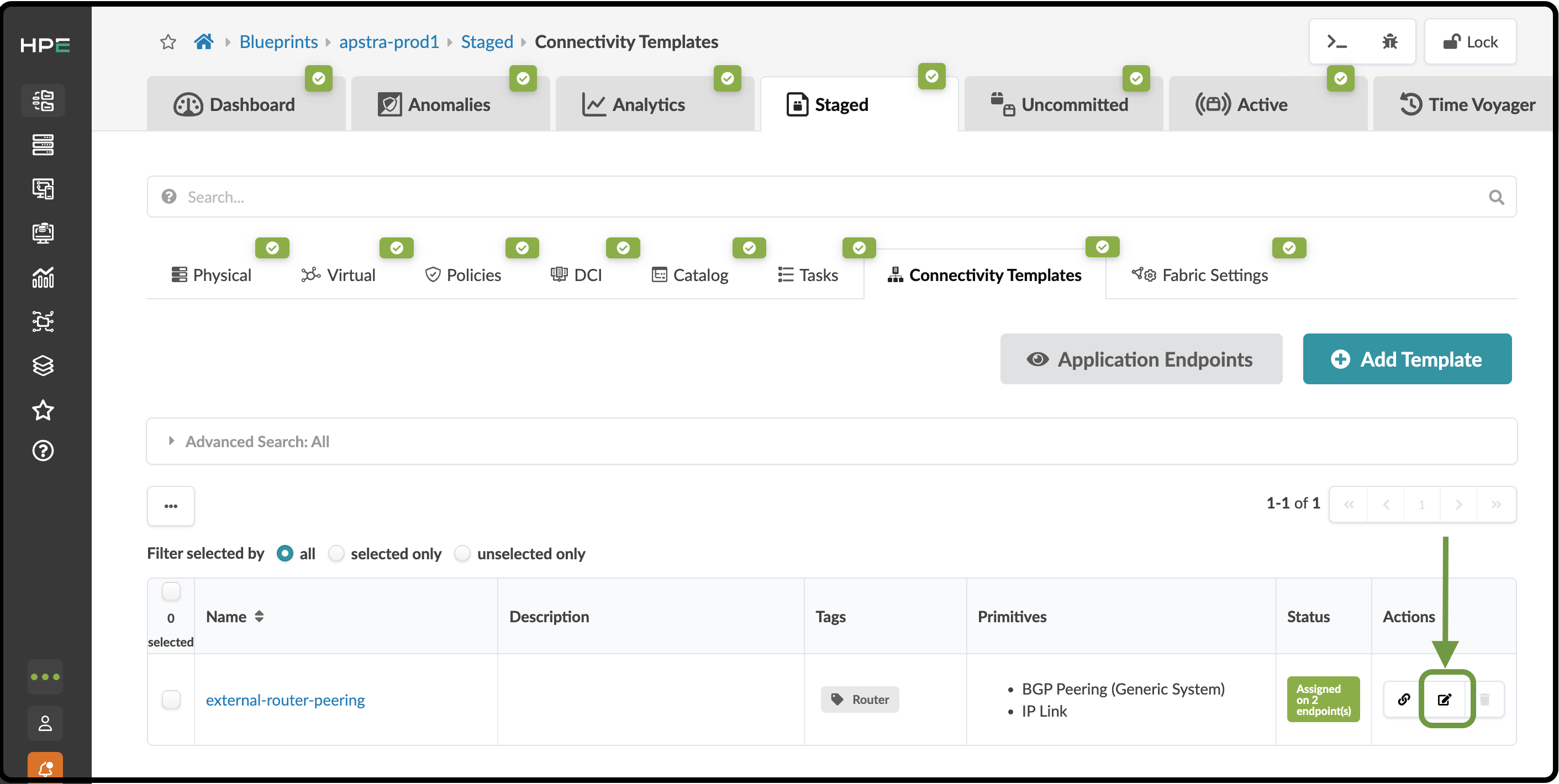Open the three-dots bulk actions menu
The height and width of the screenshot is (784, 1559).
[171, 505]
